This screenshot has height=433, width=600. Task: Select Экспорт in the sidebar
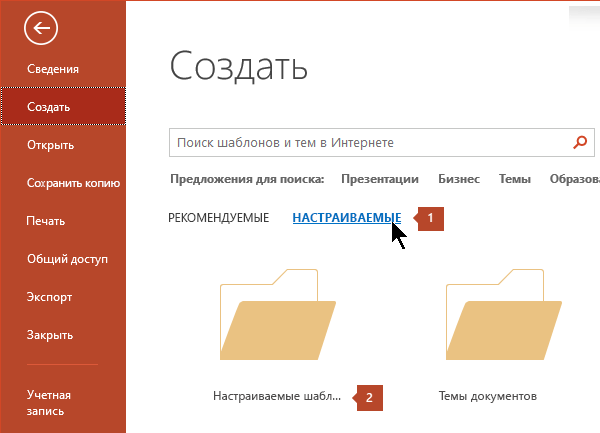point(50,297)
